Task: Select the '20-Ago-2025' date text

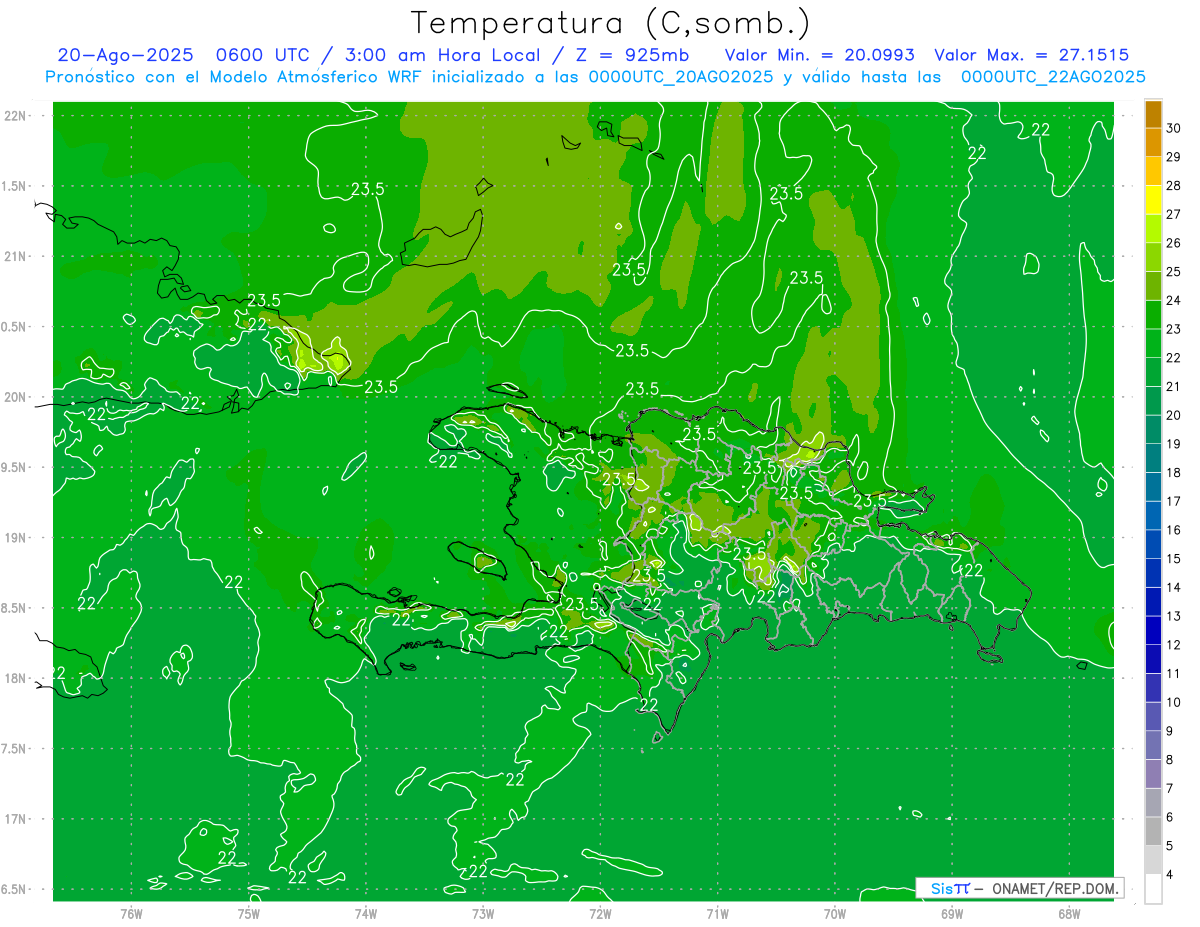Action: coord(125,56)
